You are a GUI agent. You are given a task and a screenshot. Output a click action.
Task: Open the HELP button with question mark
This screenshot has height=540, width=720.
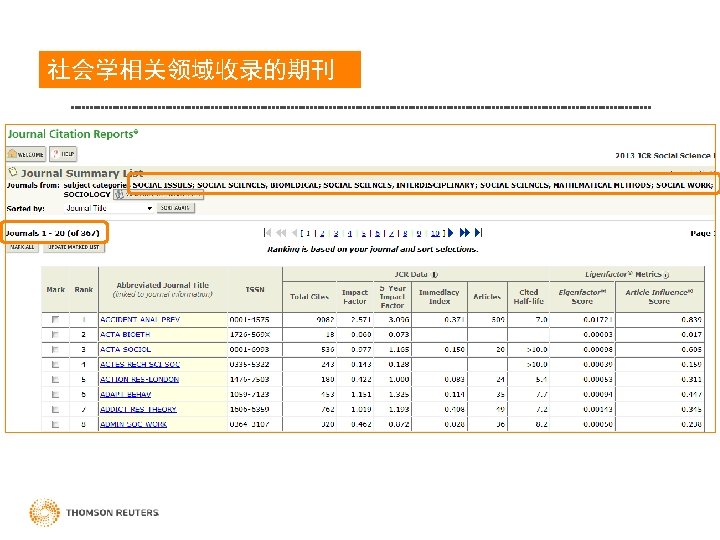coord(63,154)
